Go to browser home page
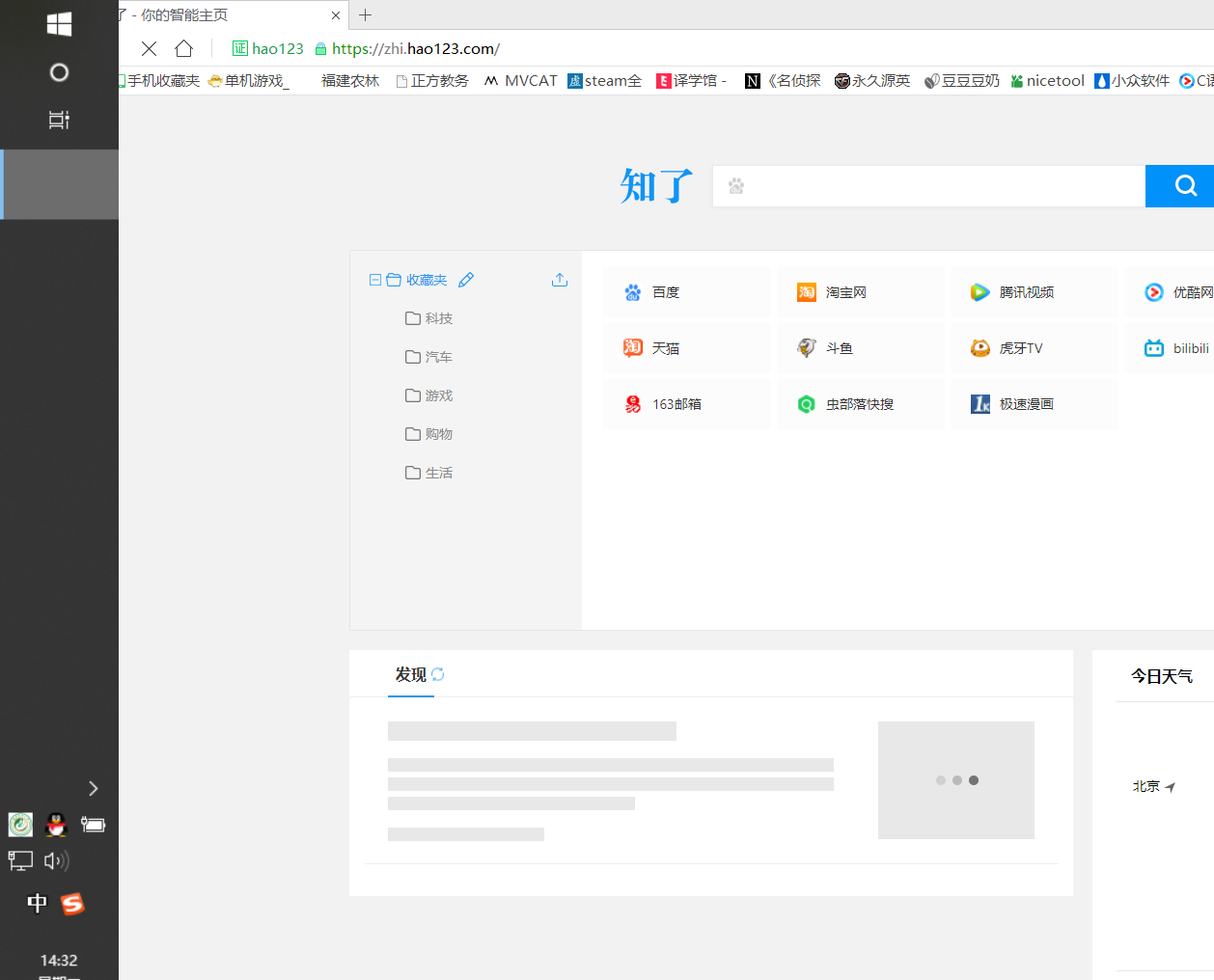1214x980 pixels. pyautogui.click(x=183, y=48)
